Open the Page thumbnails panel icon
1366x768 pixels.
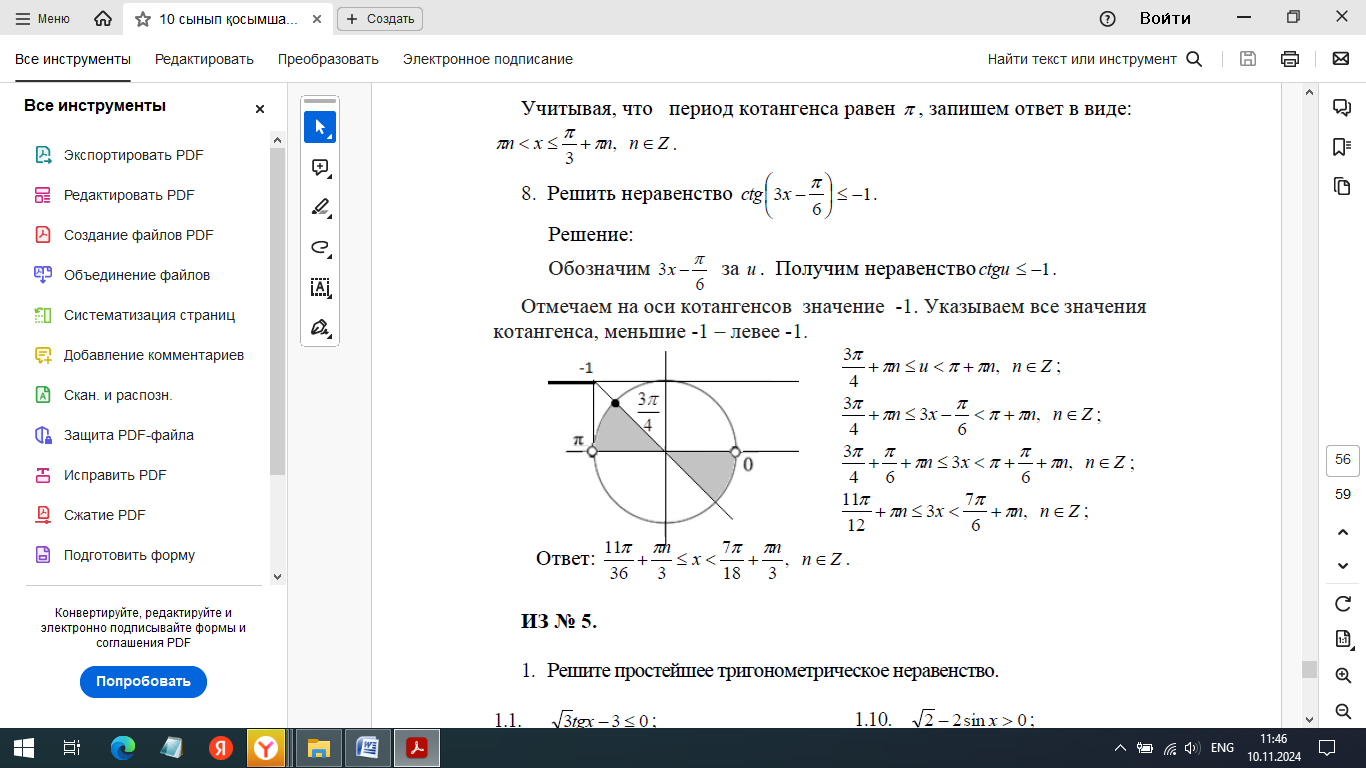[x=1342, y=186]
